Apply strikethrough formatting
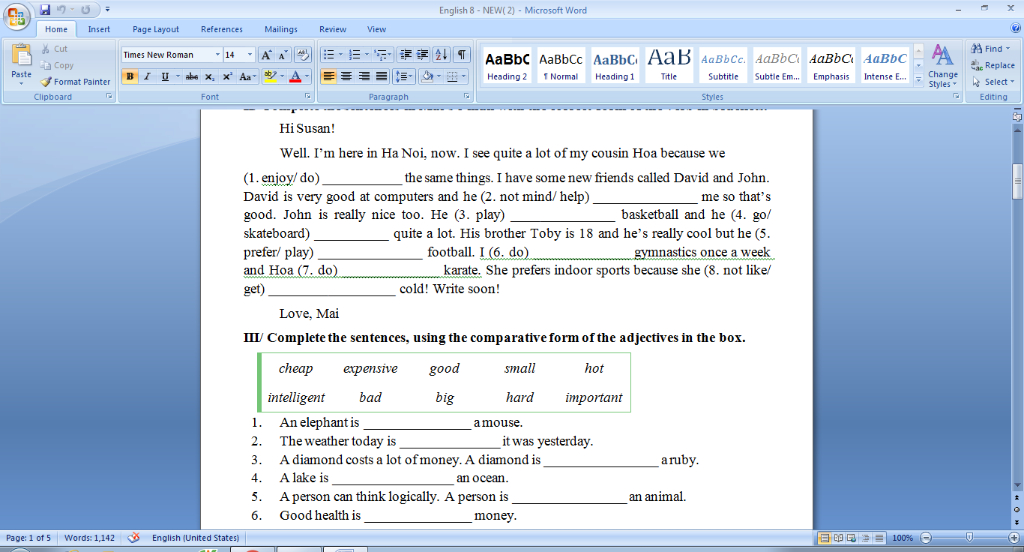 (191, 76)
